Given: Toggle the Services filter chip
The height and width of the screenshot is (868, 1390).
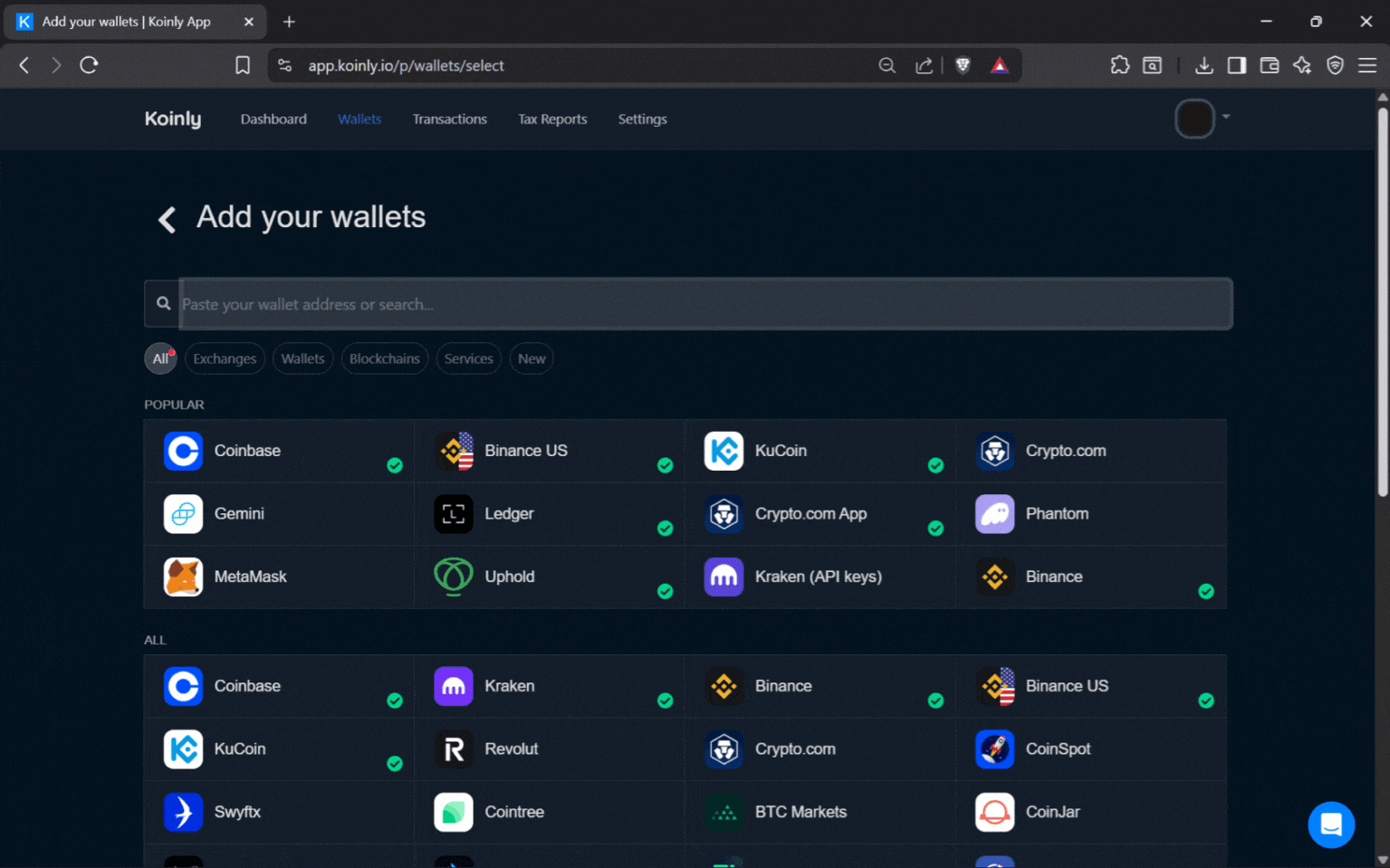Looking at the screenshot, I should click(x=468, y=358).
